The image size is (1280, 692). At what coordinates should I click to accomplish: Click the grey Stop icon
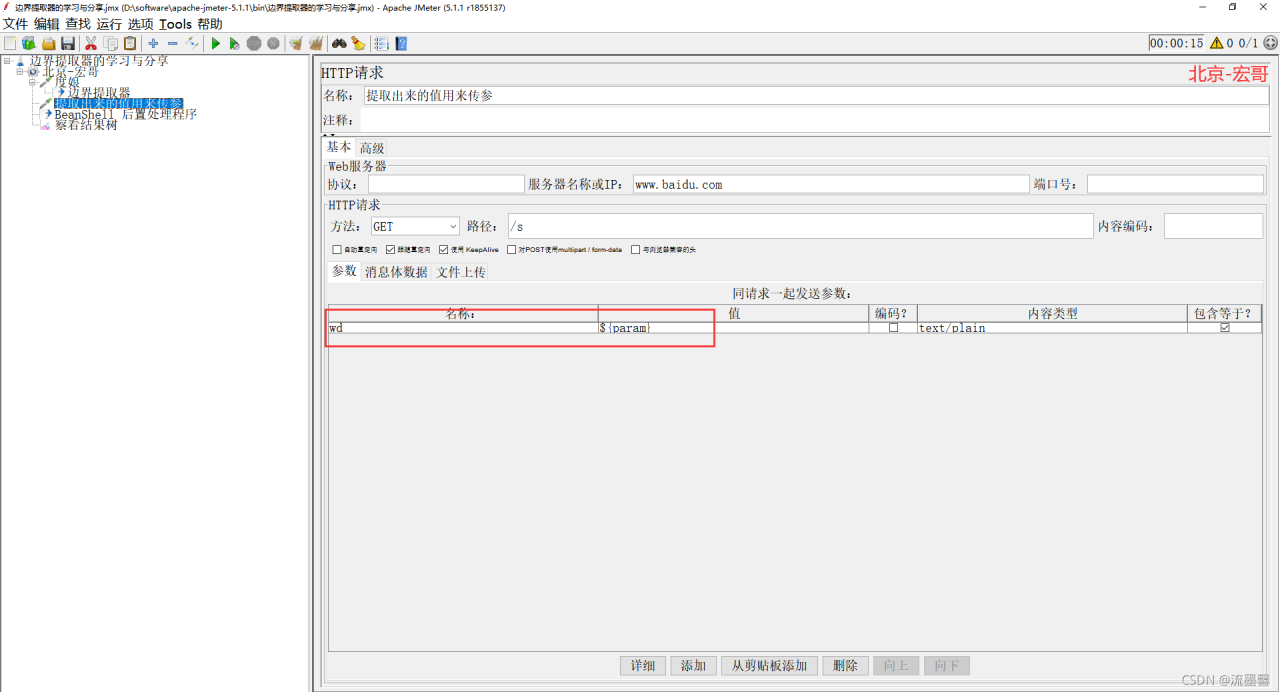[254, 43]
